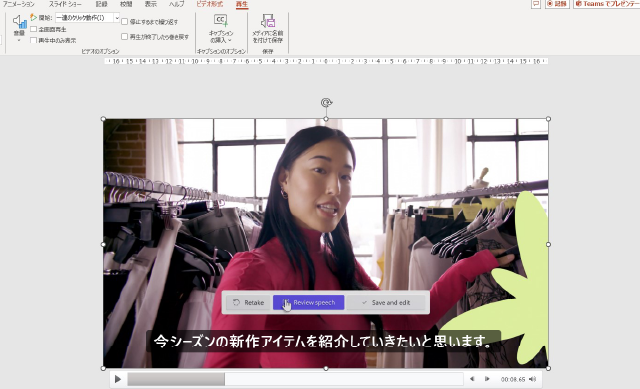Click the キャプションのオプション group label

click(221, 51)
